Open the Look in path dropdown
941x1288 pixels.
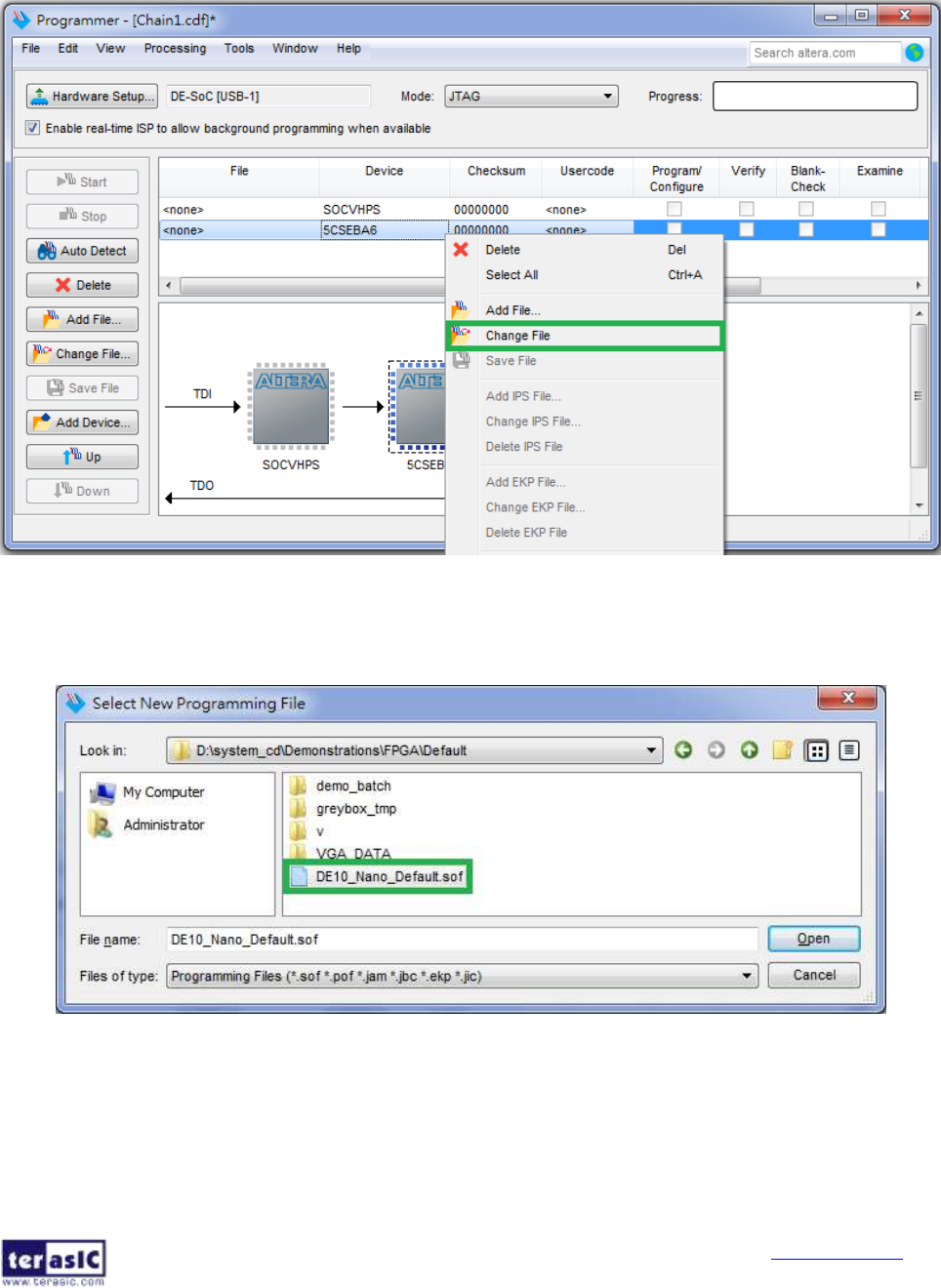[651, 750]
